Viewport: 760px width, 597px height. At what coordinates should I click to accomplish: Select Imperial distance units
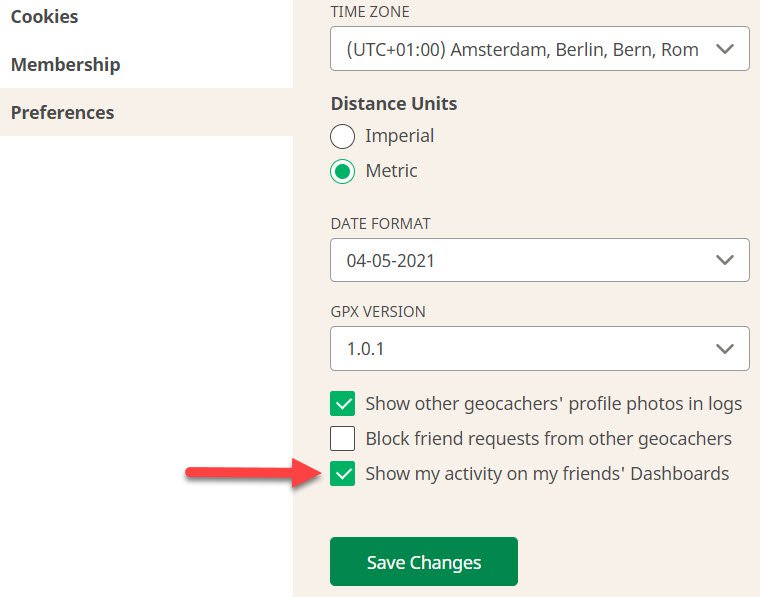point(342,136)
